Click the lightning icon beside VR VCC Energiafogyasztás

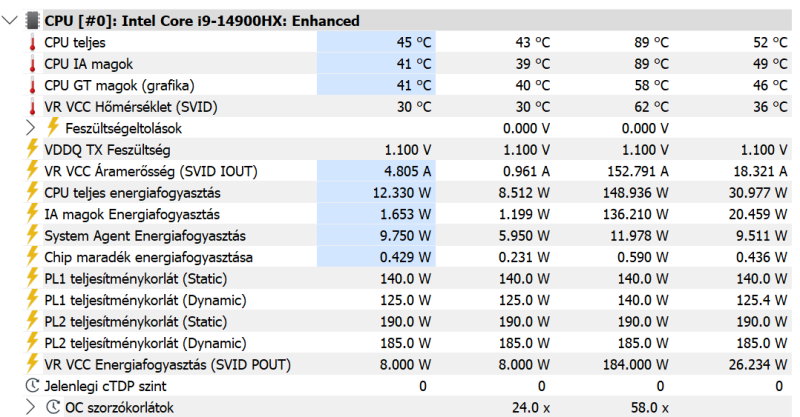32,363
